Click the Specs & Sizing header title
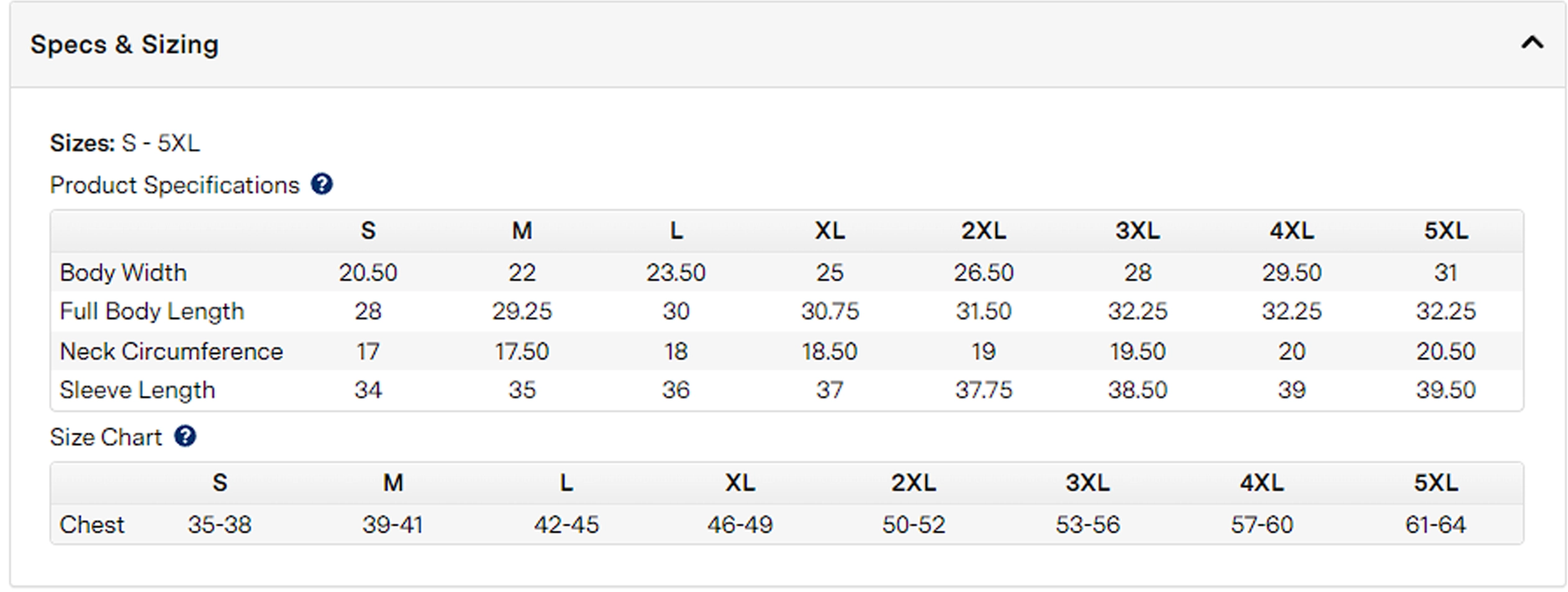 (125, 45)
